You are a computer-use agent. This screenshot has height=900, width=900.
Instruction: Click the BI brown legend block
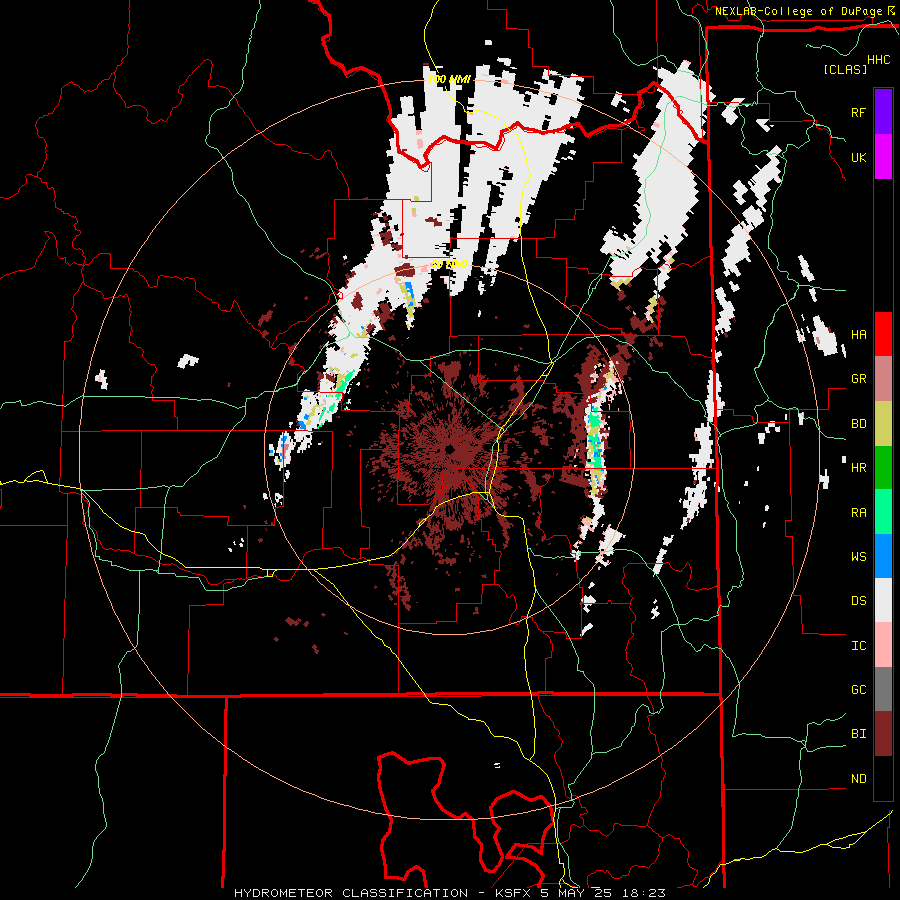coord(883,734)
